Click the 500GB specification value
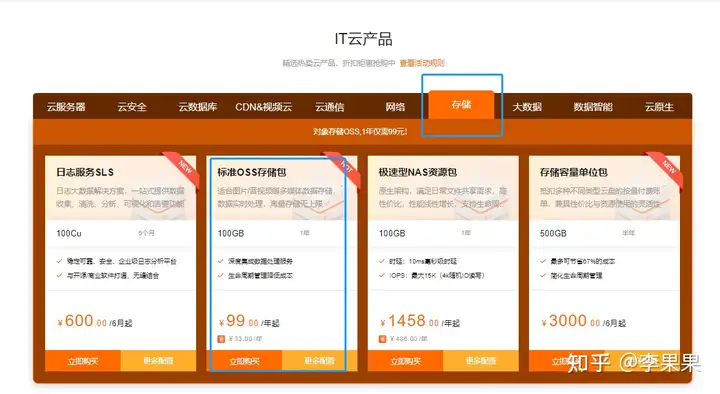Viewport: 720px width, 394px height. [x=553, y=233]
